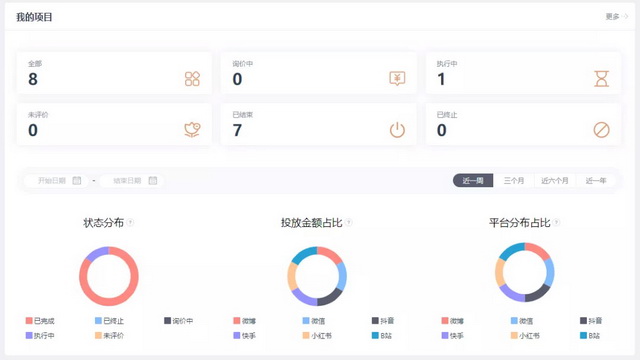This screenshot has height=360, width=640.
Task: Open 更多 link in 我的项目 header
Action: pyautogui.click(x=616, y=17)
